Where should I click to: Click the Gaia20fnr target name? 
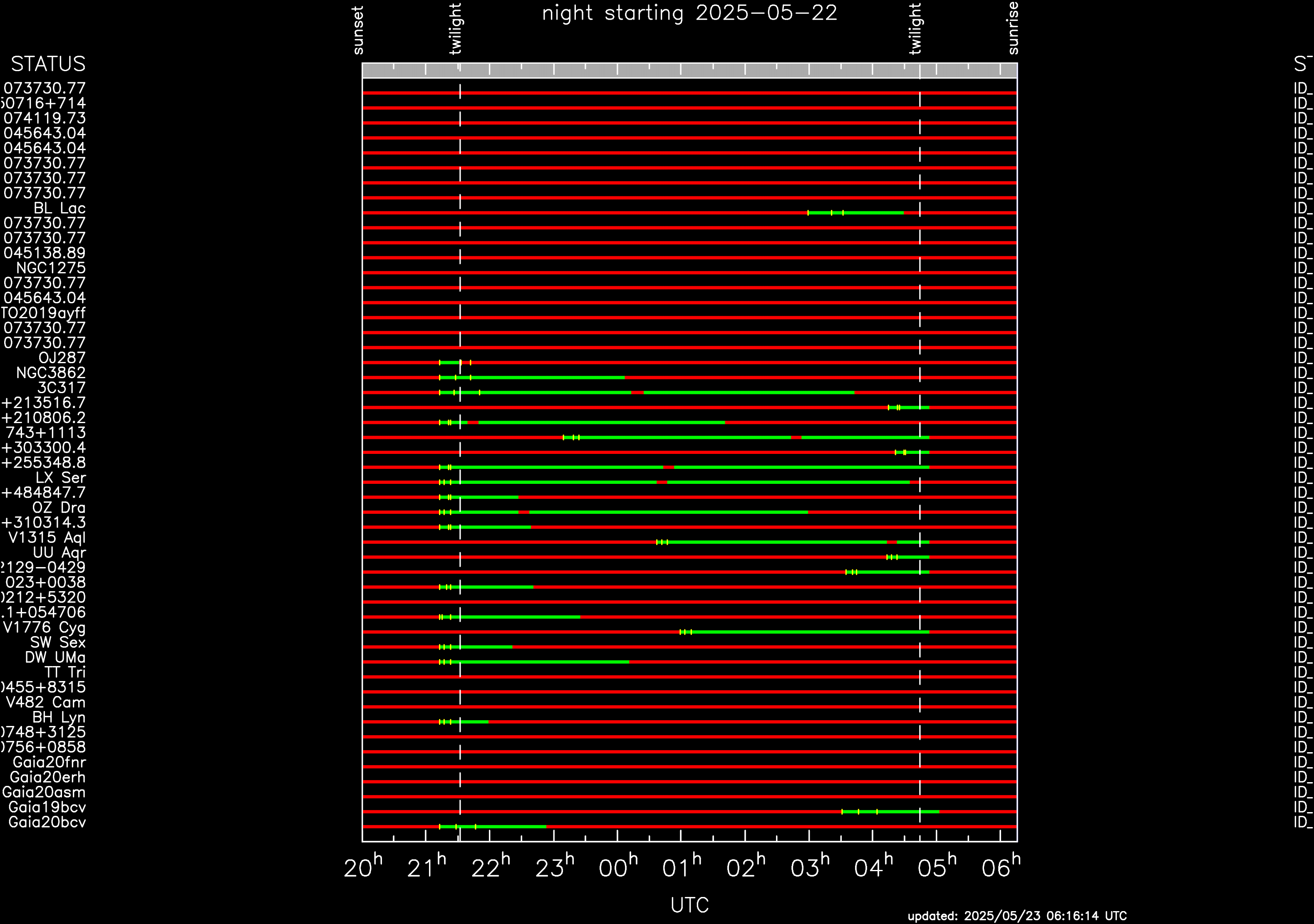(x=49, y=763)
